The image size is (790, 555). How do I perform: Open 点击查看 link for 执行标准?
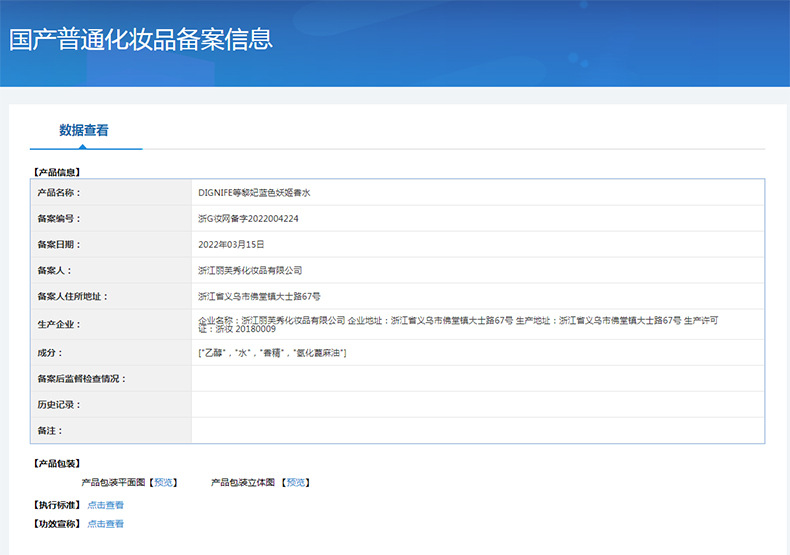click(x=105, y=505)
